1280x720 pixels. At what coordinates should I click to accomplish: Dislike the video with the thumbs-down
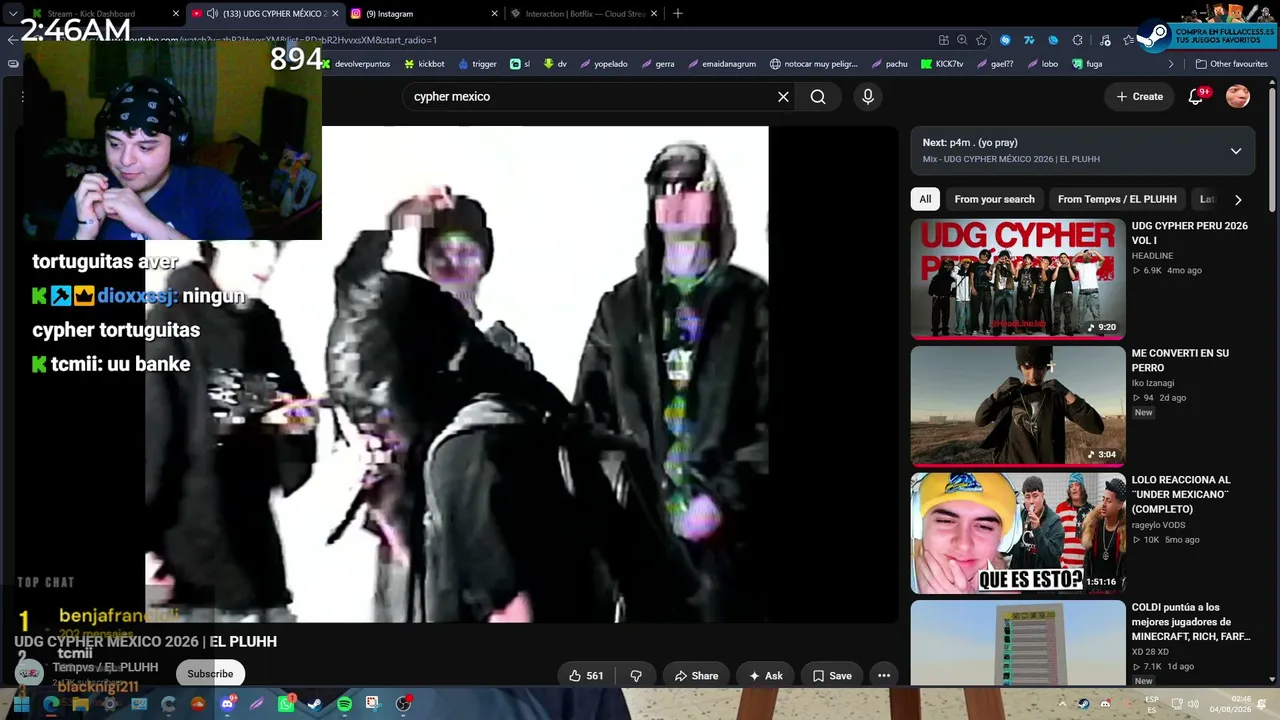pyautogui.click(x=636, y=676)
